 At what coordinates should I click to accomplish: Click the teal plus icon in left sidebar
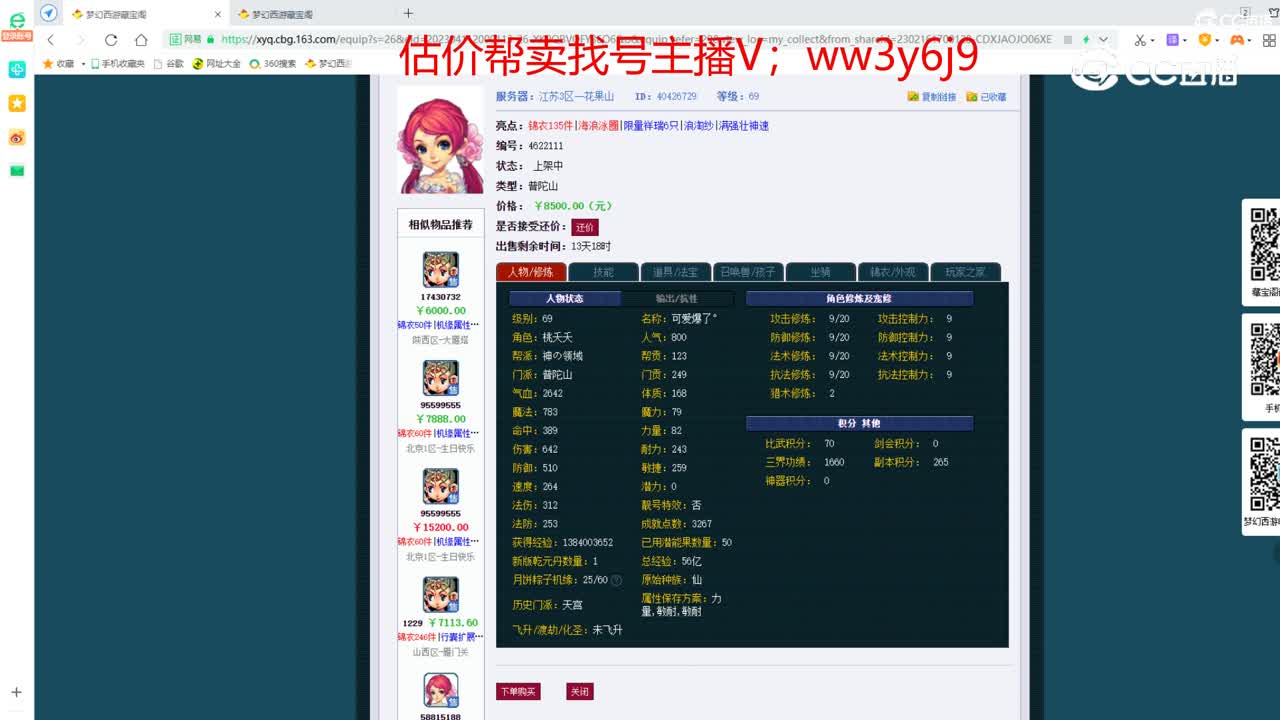pyautogui.click(x=17, y=70)
